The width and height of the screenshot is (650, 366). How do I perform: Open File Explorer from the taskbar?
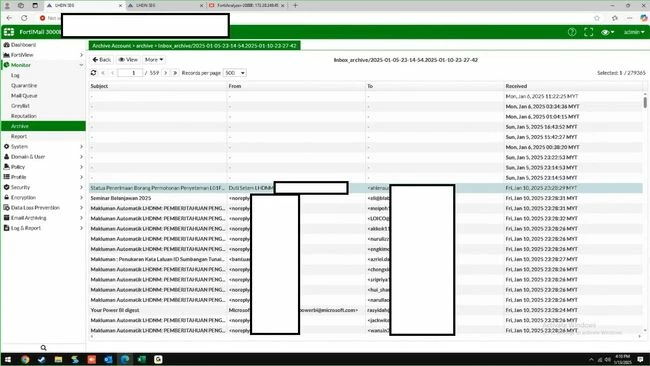[58, 359]
